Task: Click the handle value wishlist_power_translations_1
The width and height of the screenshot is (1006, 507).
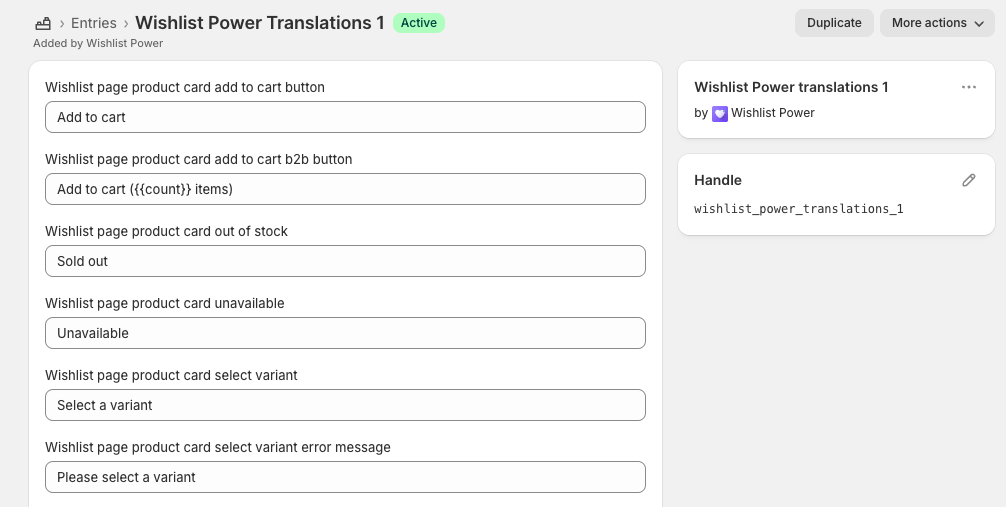Action: coord(799,209)
